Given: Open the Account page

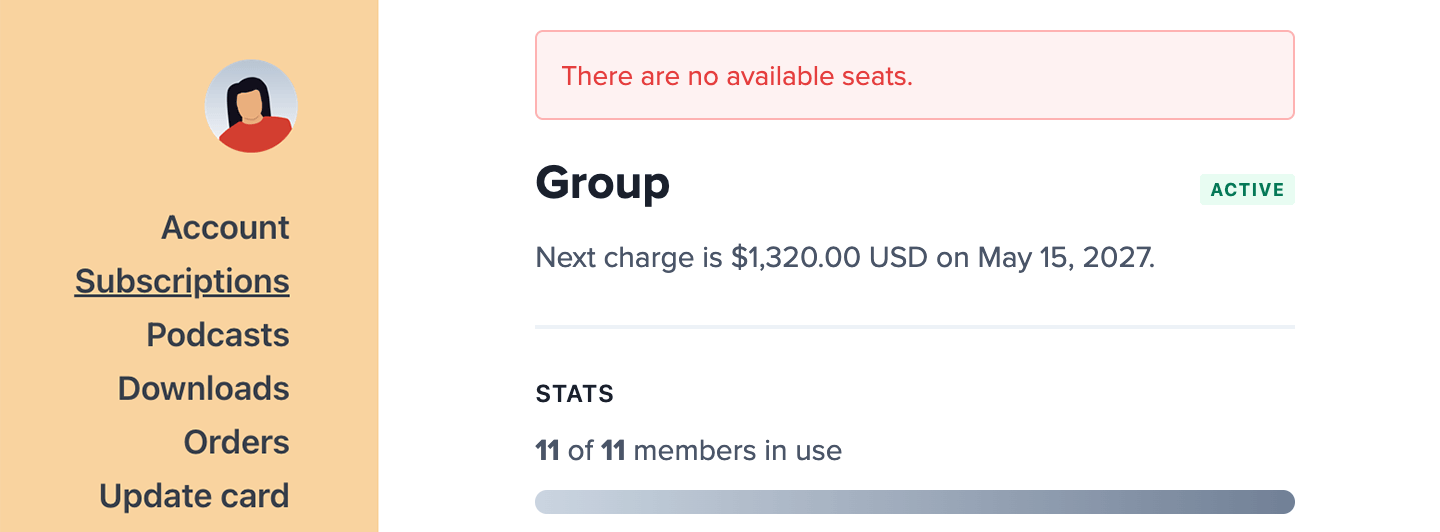Looking at the screenshot, I should pyautogui.click(x=225, y=228).
